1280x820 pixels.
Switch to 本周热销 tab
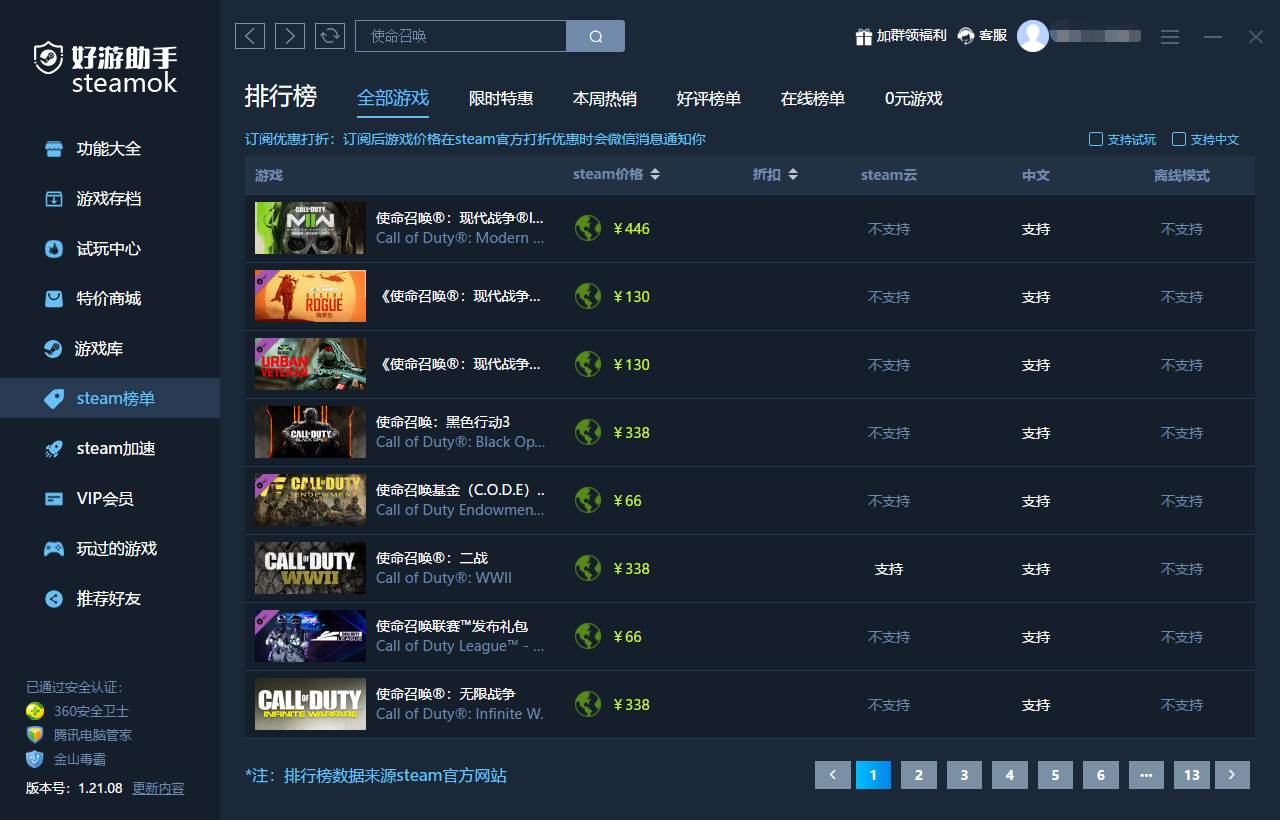[605, 98]
